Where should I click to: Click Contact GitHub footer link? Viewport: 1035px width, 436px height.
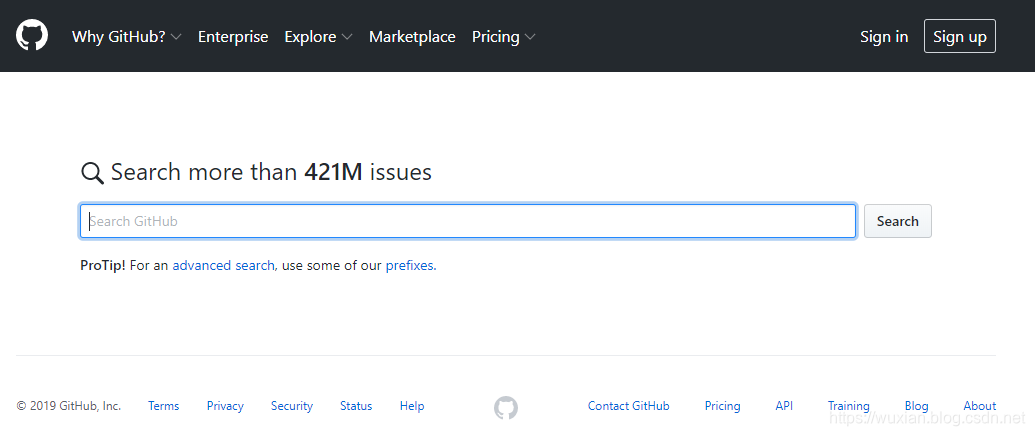[628, 406]
